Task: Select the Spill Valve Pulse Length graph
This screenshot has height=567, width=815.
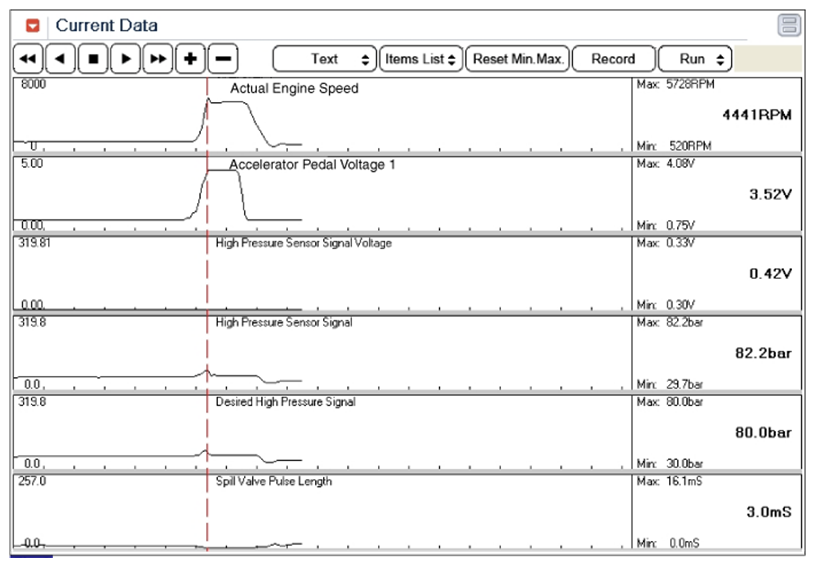Action: pos(320,512)
